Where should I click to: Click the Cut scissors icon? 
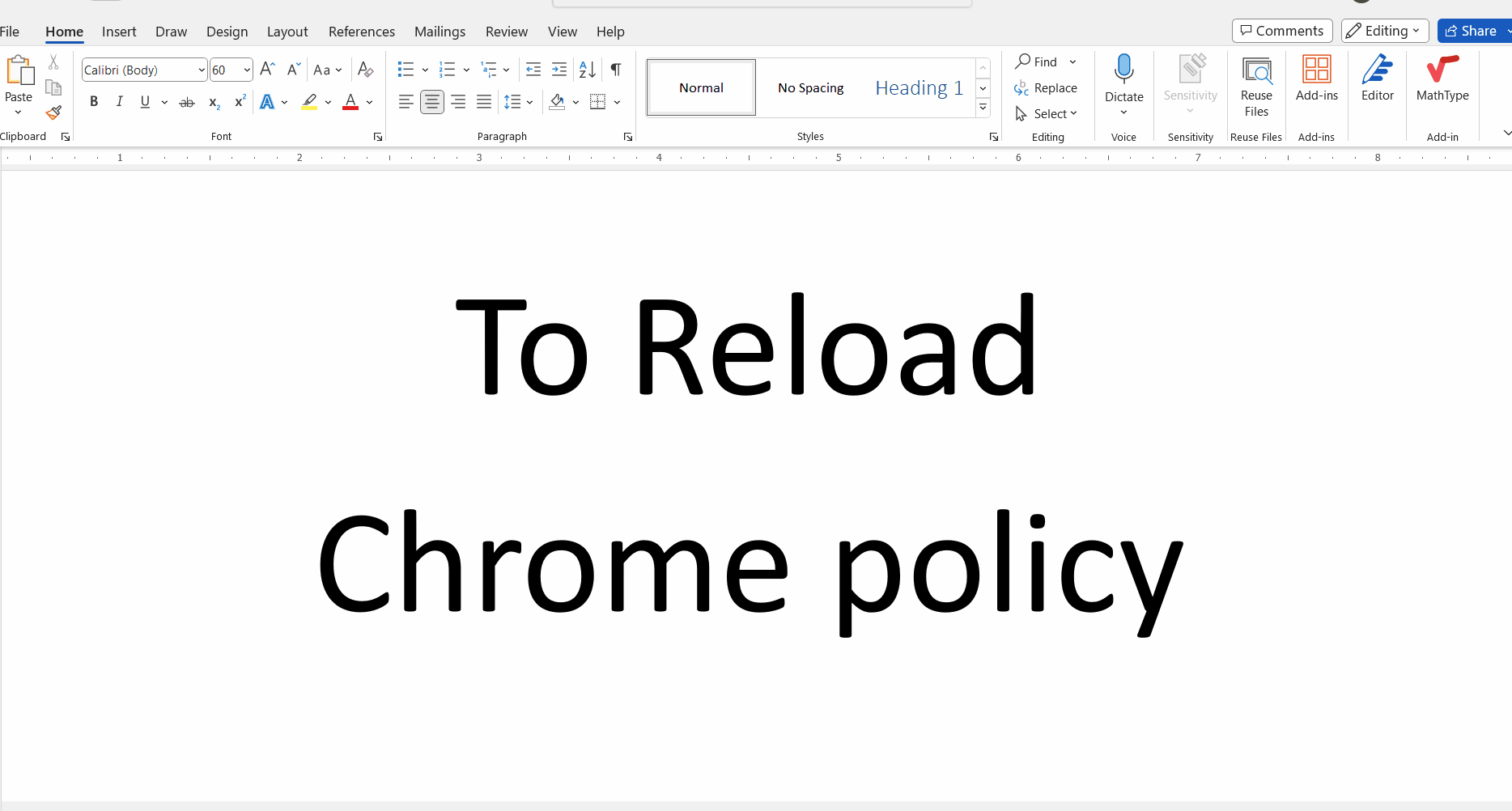[x=53, y=62]
